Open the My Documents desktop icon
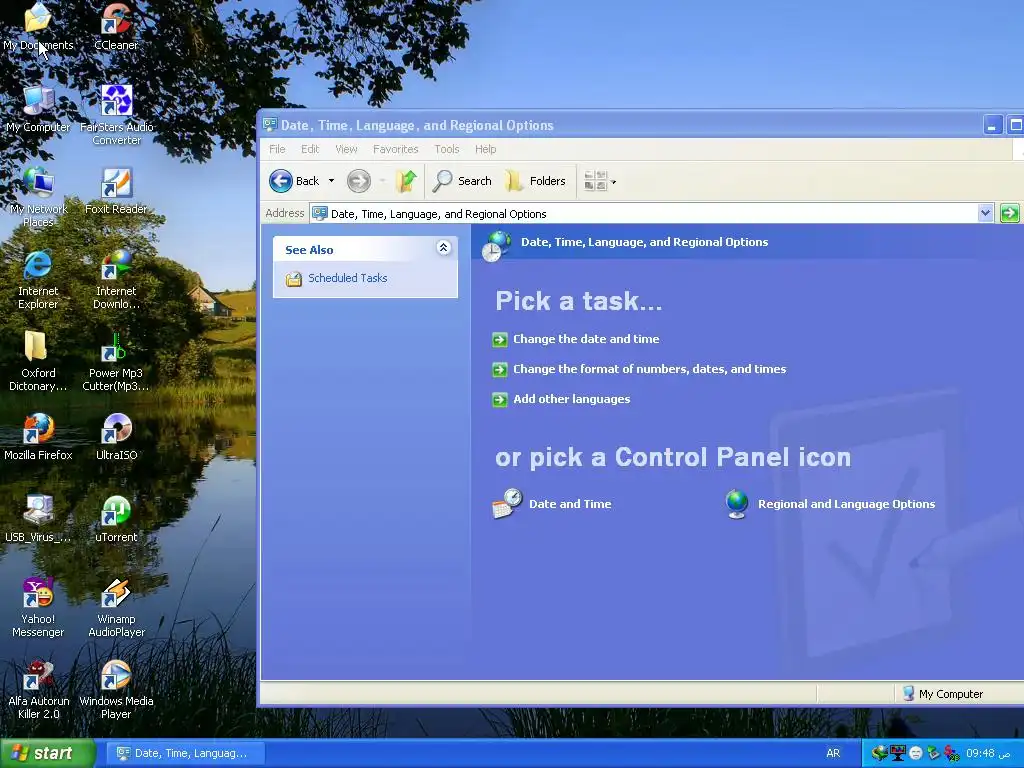This screenshot has width=1024, height=768. pyautogui.click(x=38, y=26)
